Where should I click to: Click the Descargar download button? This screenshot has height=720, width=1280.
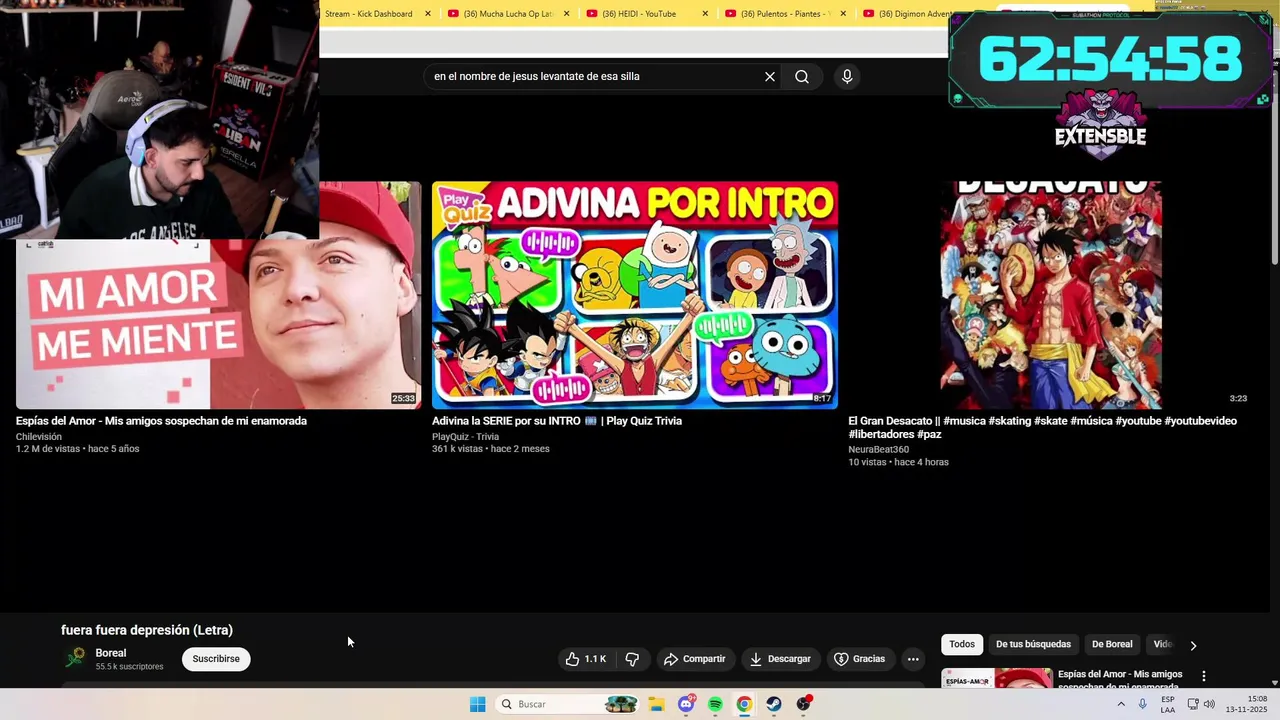point(780,659)
